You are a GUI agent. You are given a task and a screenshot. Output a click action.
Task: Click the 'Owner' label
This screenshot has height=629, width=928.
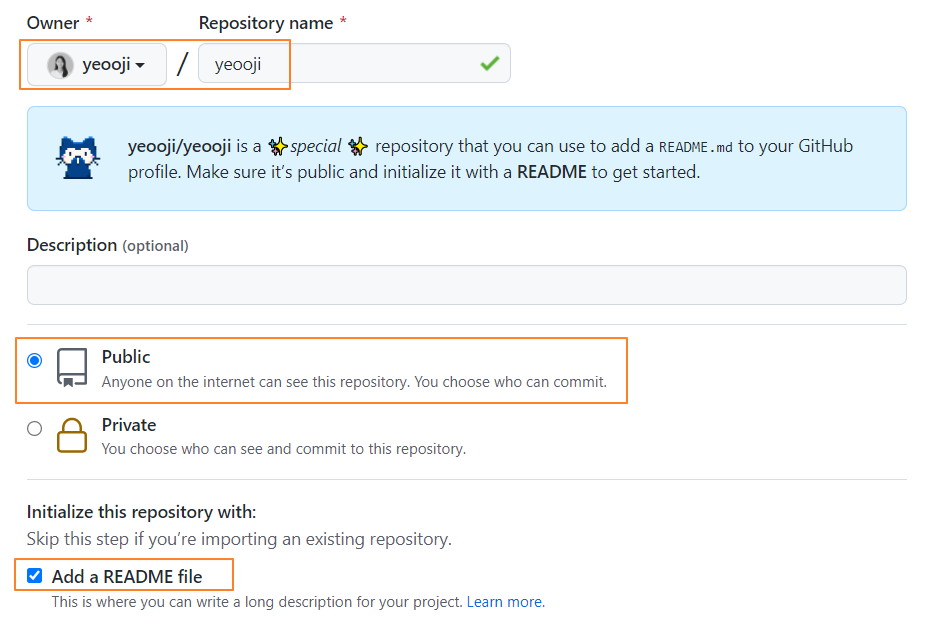[53, 23]
